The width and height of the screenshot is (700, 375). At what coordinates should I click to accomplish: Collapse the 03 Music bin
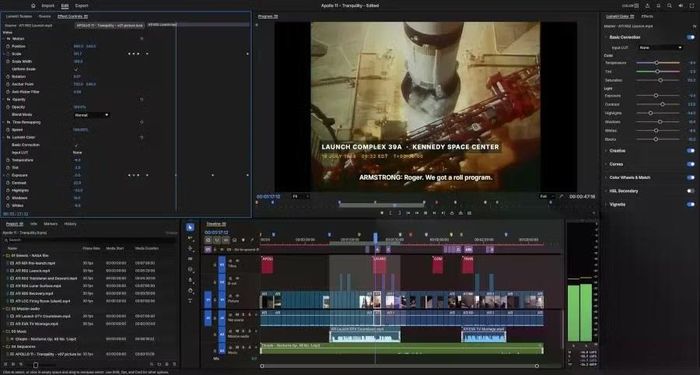(x=4, y=331)
